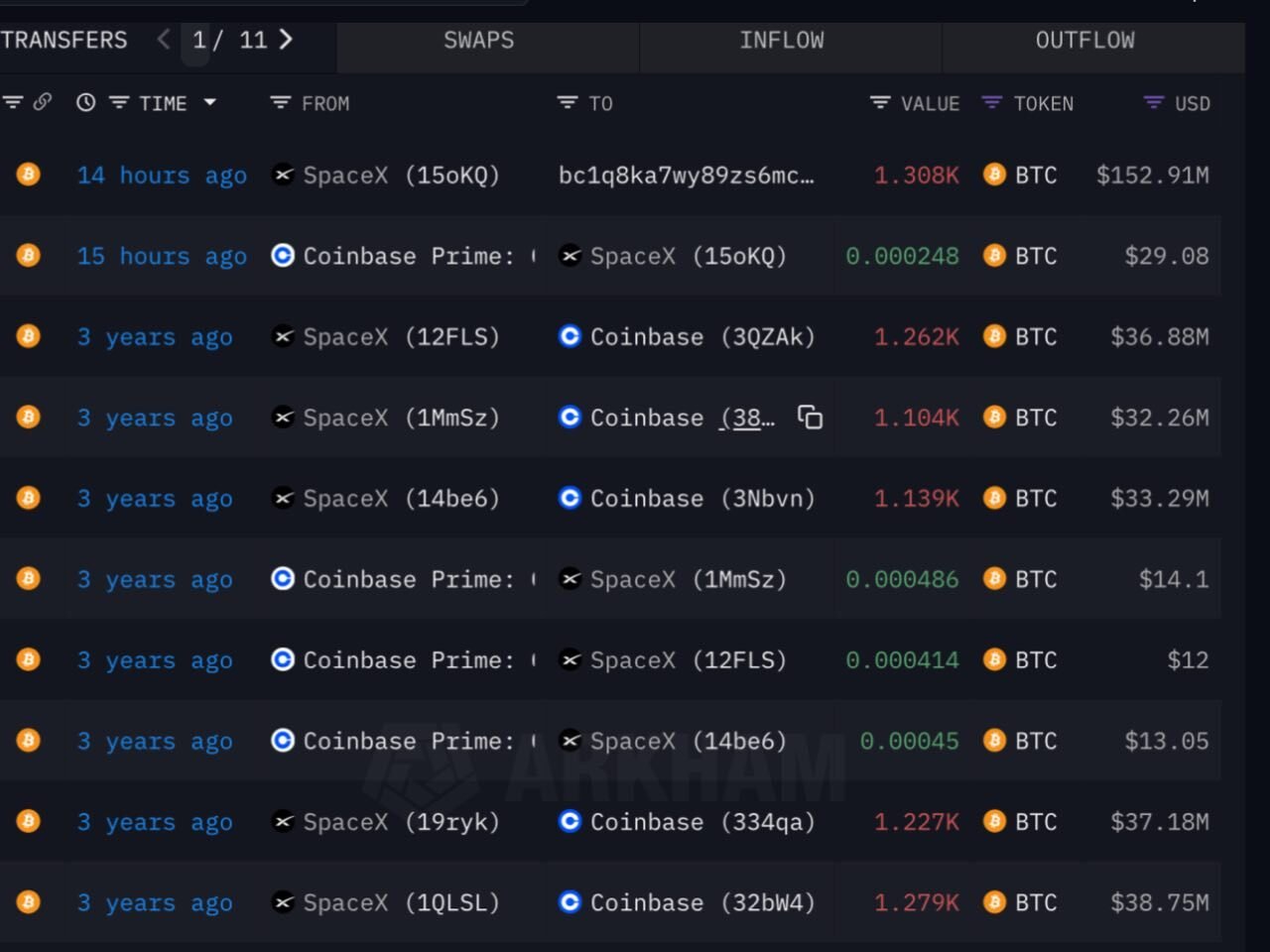Image resolution: width=1270 pixels, height=952 pixels.
Task: Select the TRANSFERS tab label
Action: [x=64, y=41]
